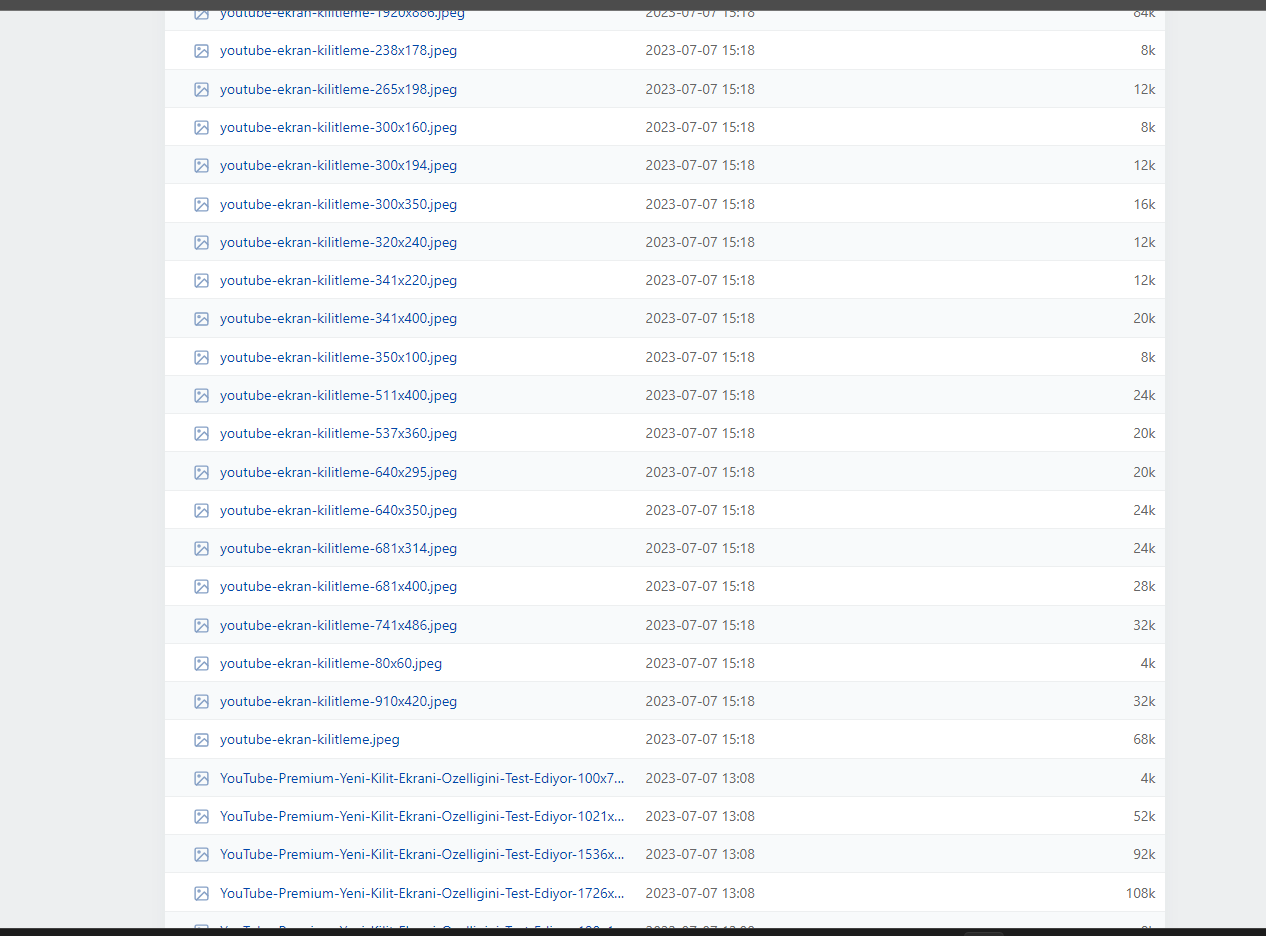Click the image icon beside youtube-ekran-kilitleme-741x486.jpeg
1266x936 pixels.
[x=201, y=625]
